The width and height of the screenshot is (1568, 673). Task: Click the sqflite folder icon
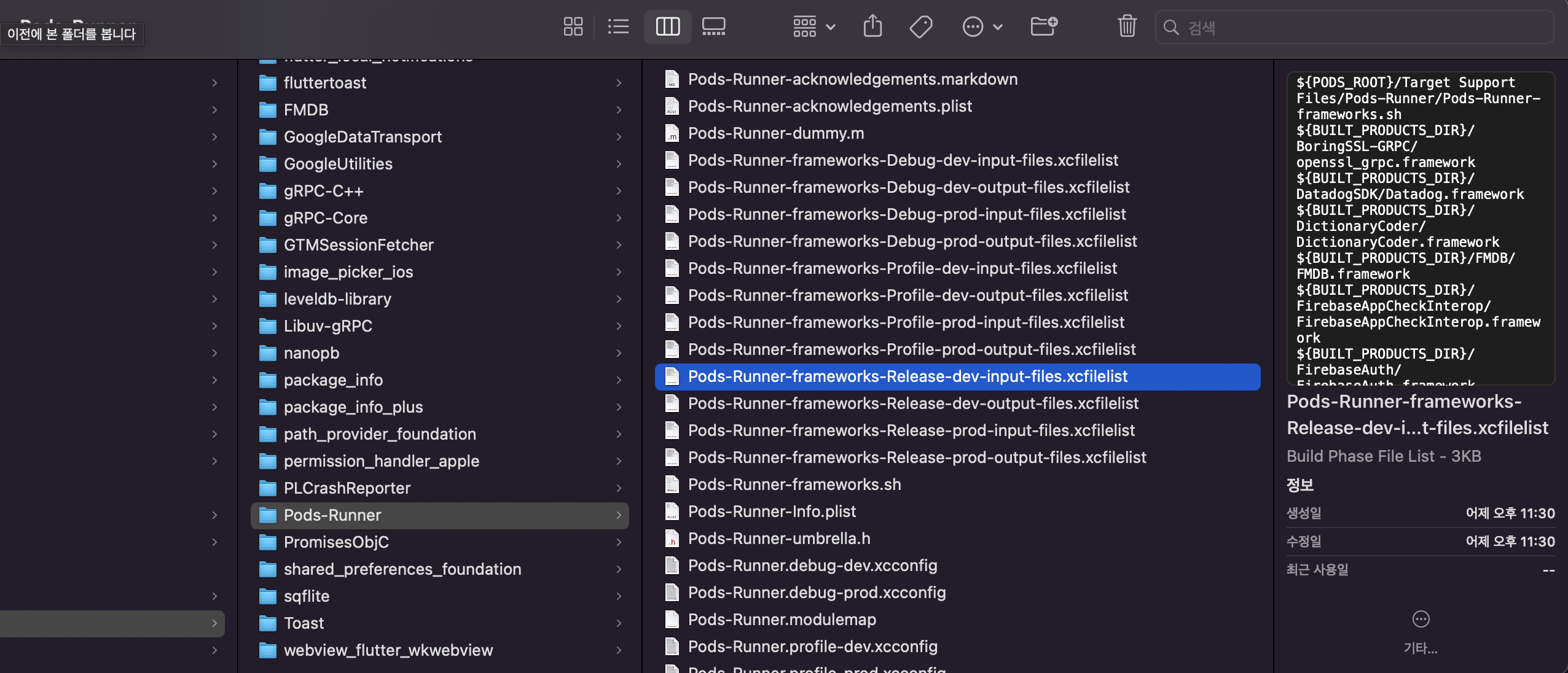click(x=267, y=596)
